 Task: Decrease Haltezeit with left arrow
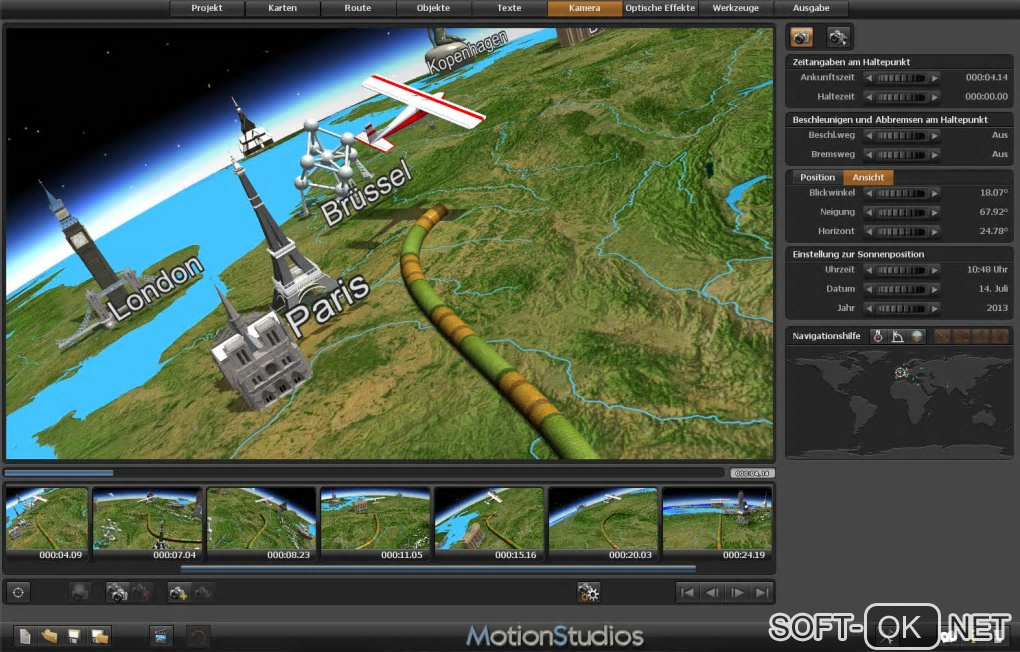868,97
